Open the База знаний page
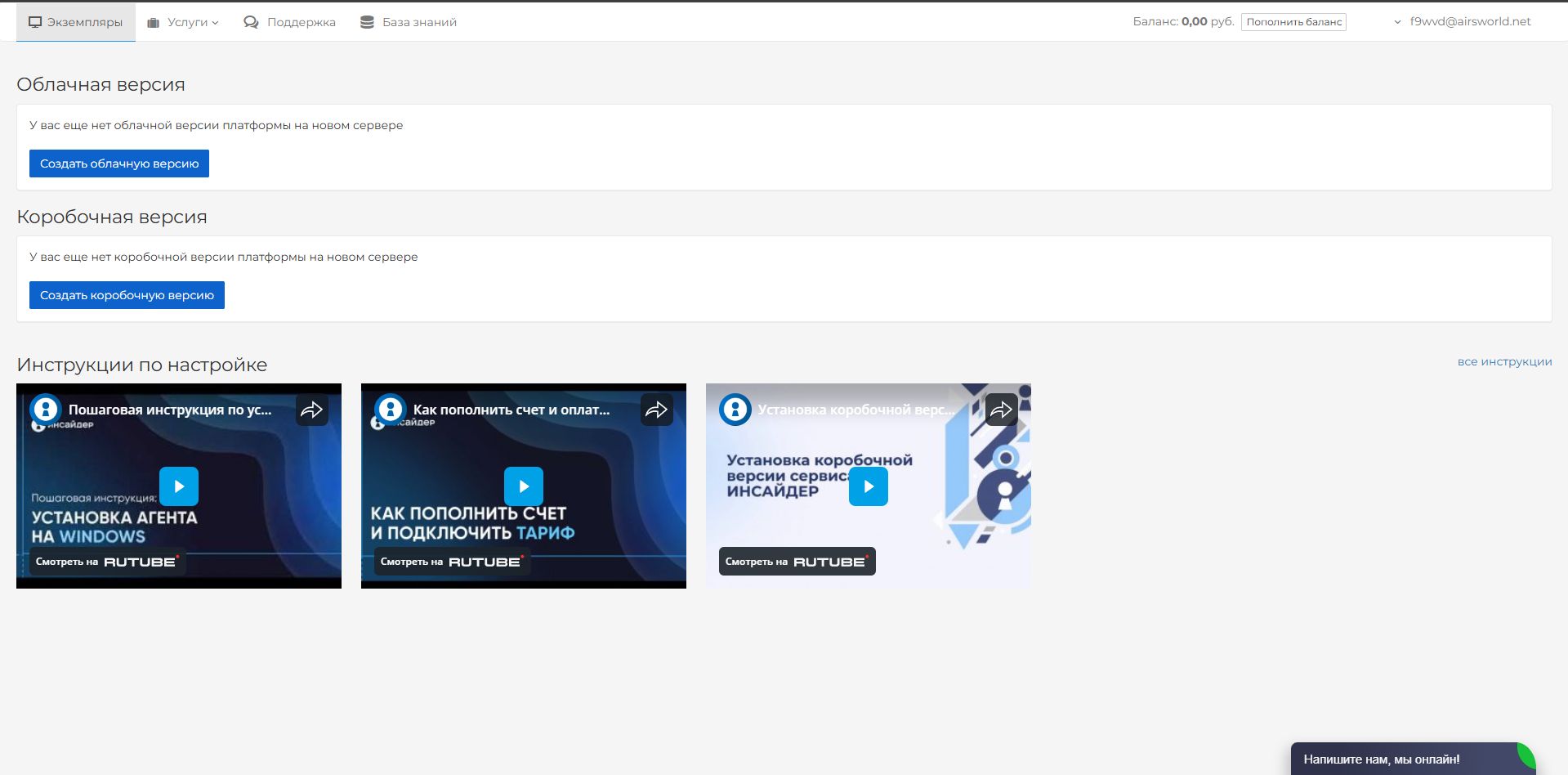Screen dimensions: 1568x775 [x=409, y=22]
